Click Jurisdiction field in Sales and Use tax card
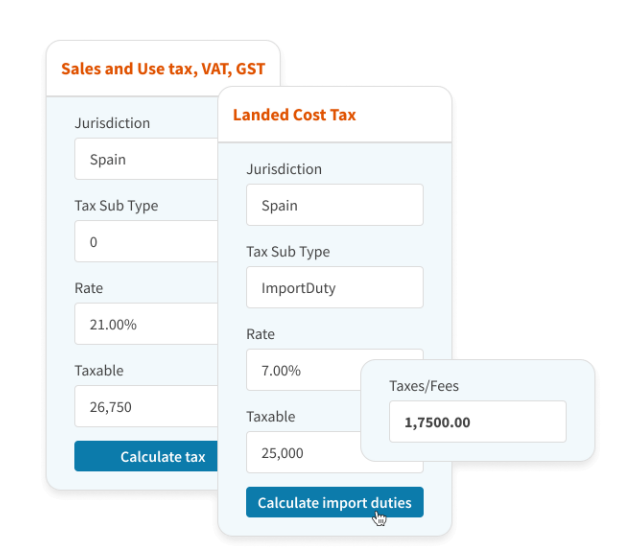This screenshot has width=617, height=559. tap(146, 159)
